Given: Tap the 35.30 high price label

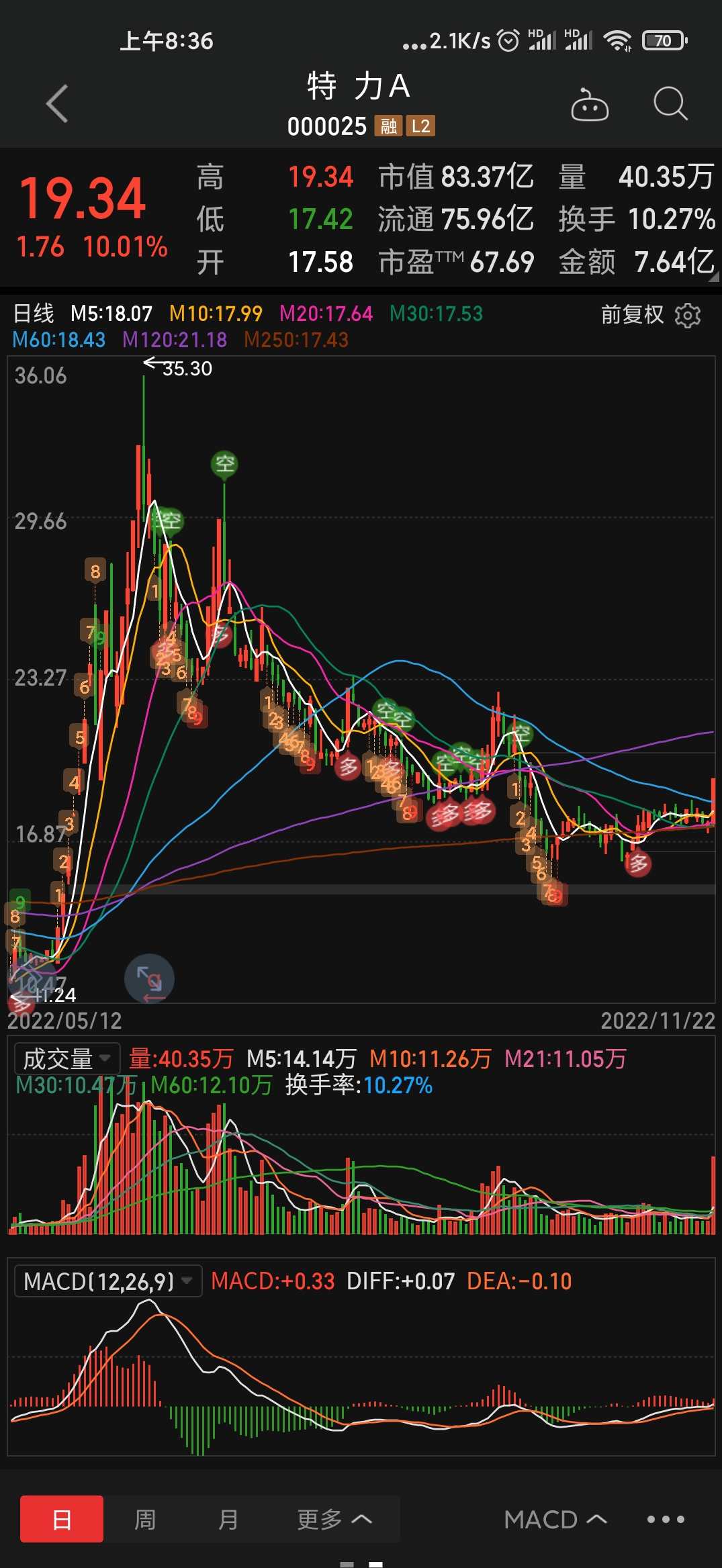Looking at the screenshot, I should [187, 369].
